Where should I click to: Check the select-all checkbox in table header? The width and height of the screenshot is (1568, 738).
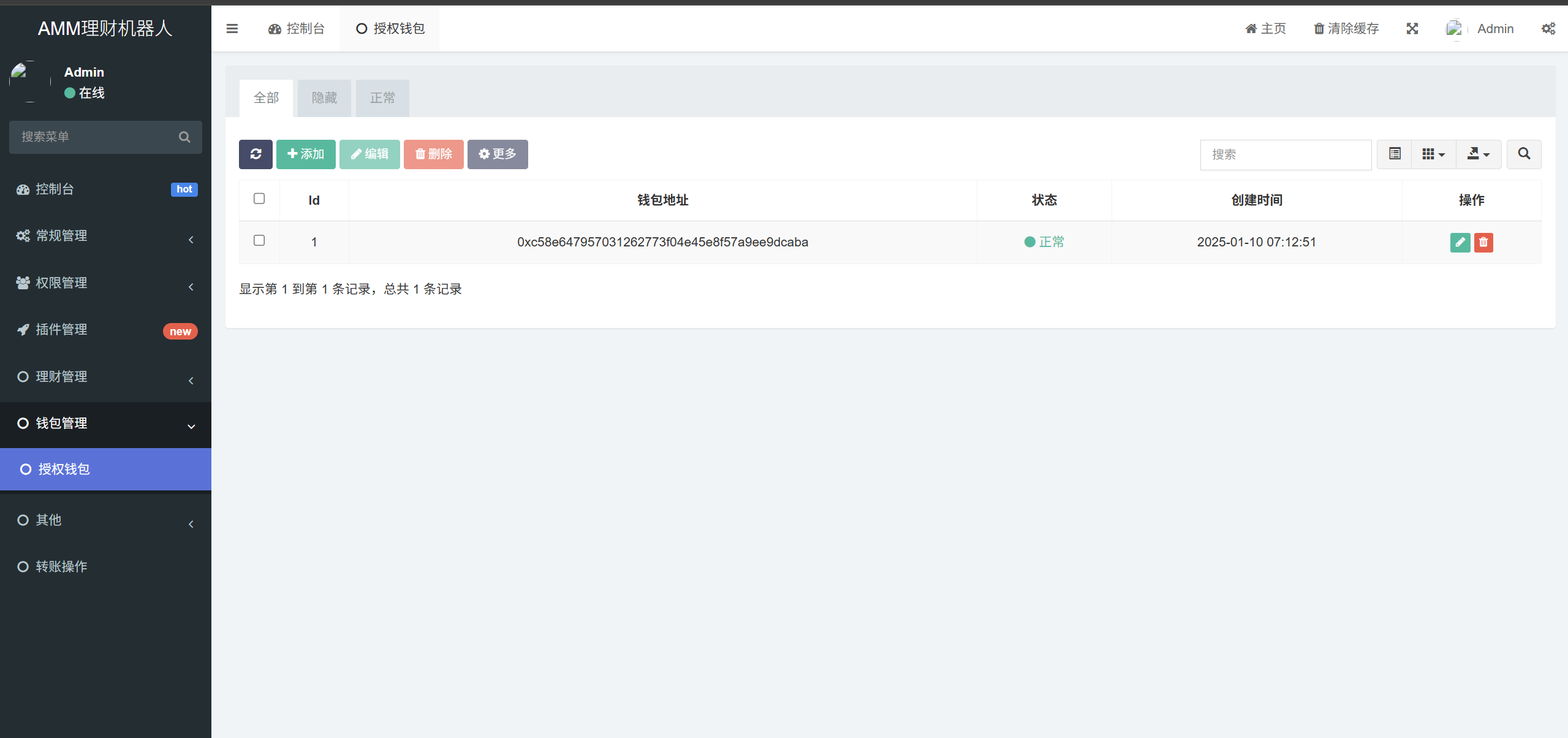coord(259,199)
